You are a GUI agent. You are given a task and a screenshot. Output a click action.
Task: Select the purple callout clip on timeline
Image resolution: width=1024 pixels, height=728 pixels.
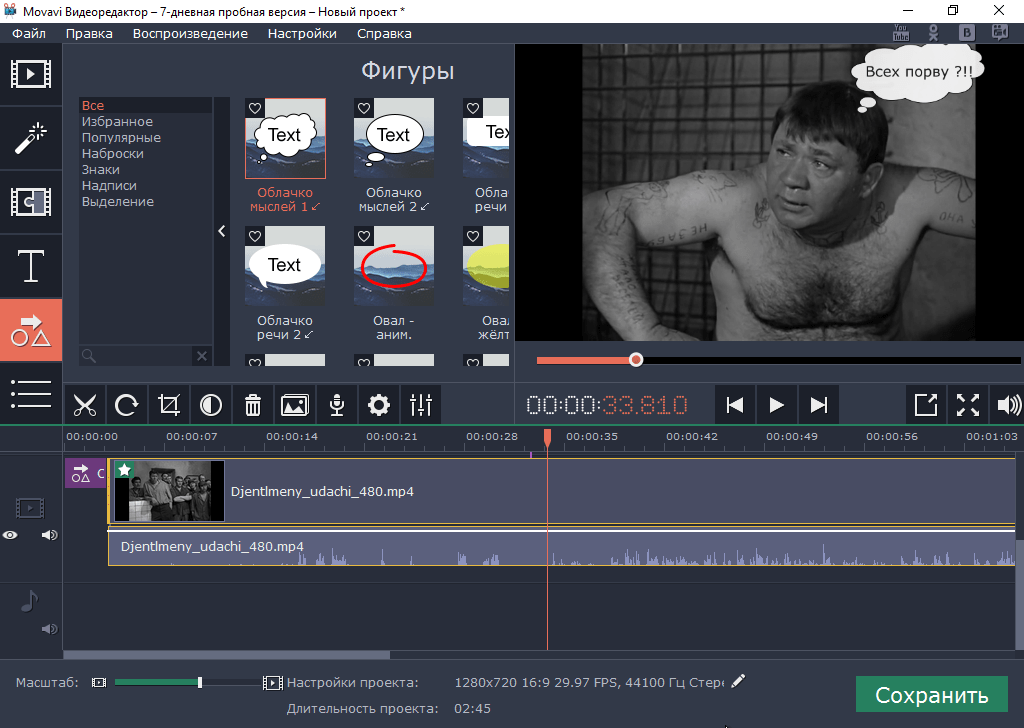86,473
